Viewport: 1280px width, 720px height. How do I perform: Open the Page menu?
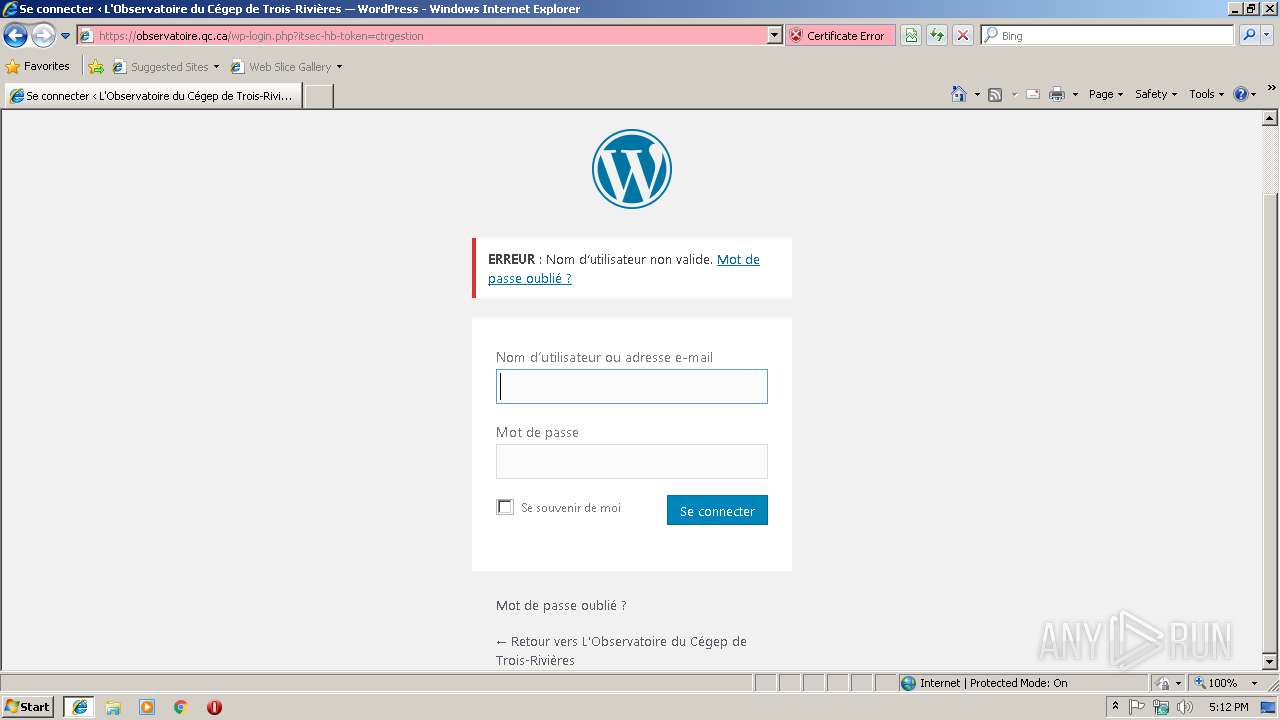1105,94
